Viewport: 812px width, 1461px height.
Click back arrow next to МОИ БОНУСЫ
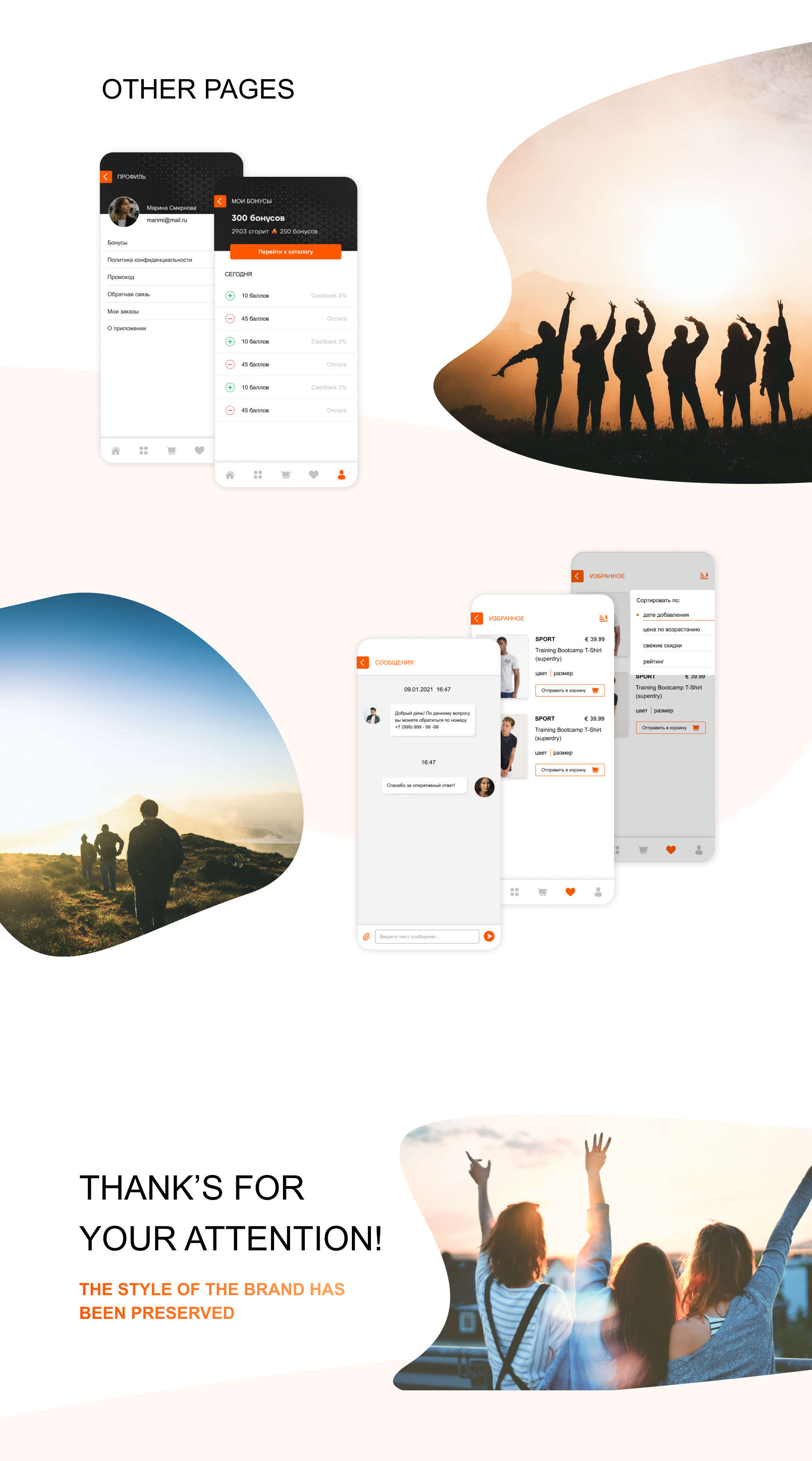click(x=220, y=201)
